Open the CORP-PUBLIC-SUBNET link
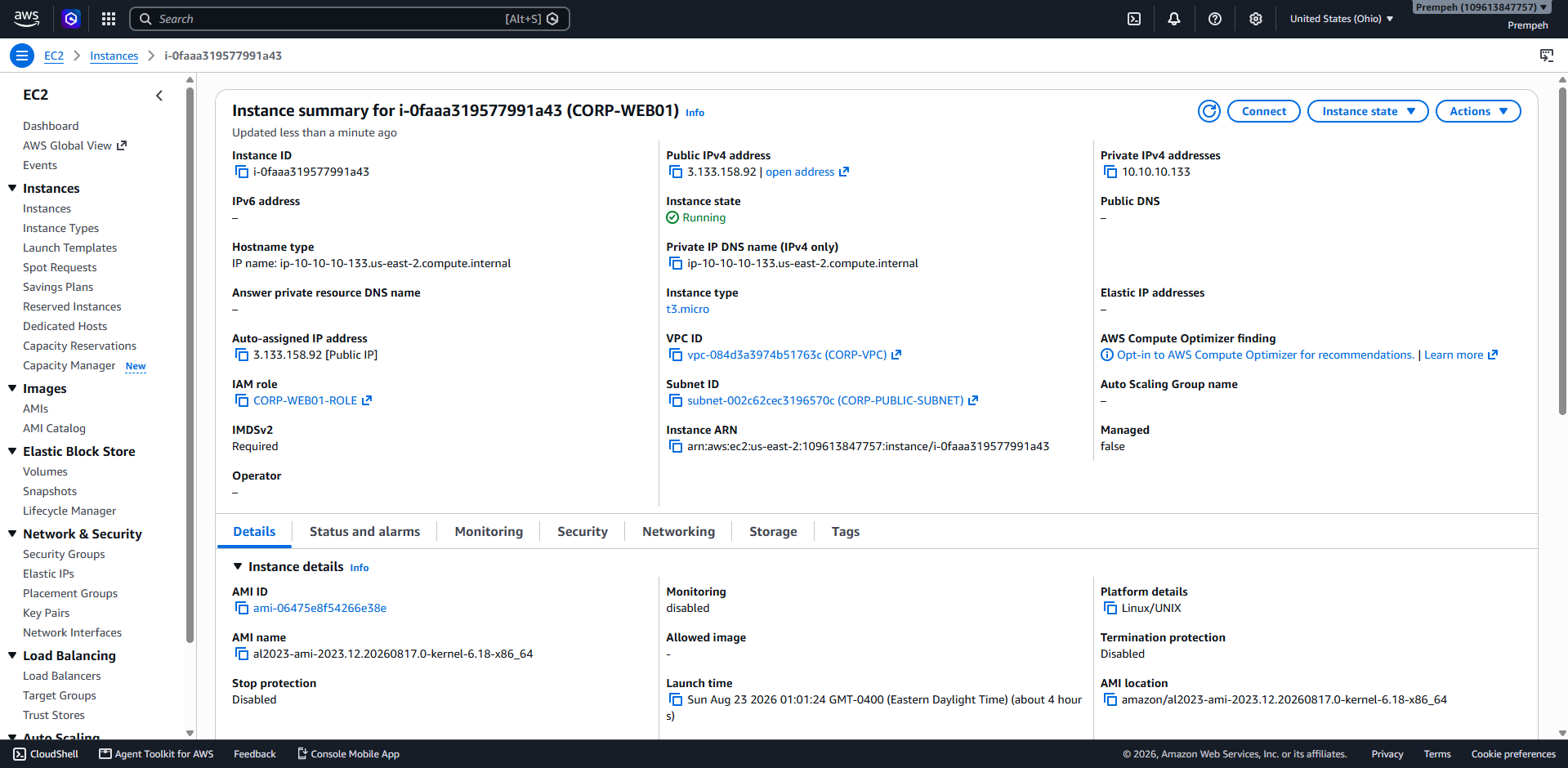Viewport: 1568px width, 768px height. click(x=833, y=400)
